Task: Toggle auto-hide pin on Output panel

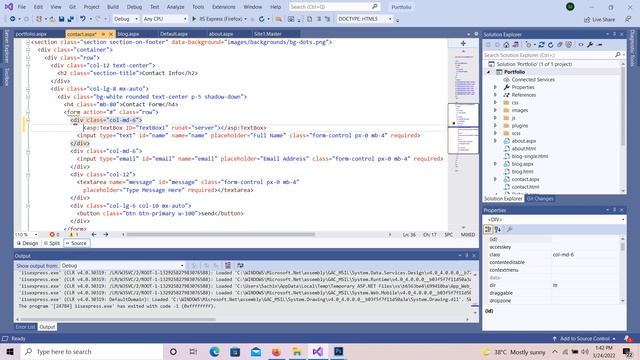Action: click(467, 256)
